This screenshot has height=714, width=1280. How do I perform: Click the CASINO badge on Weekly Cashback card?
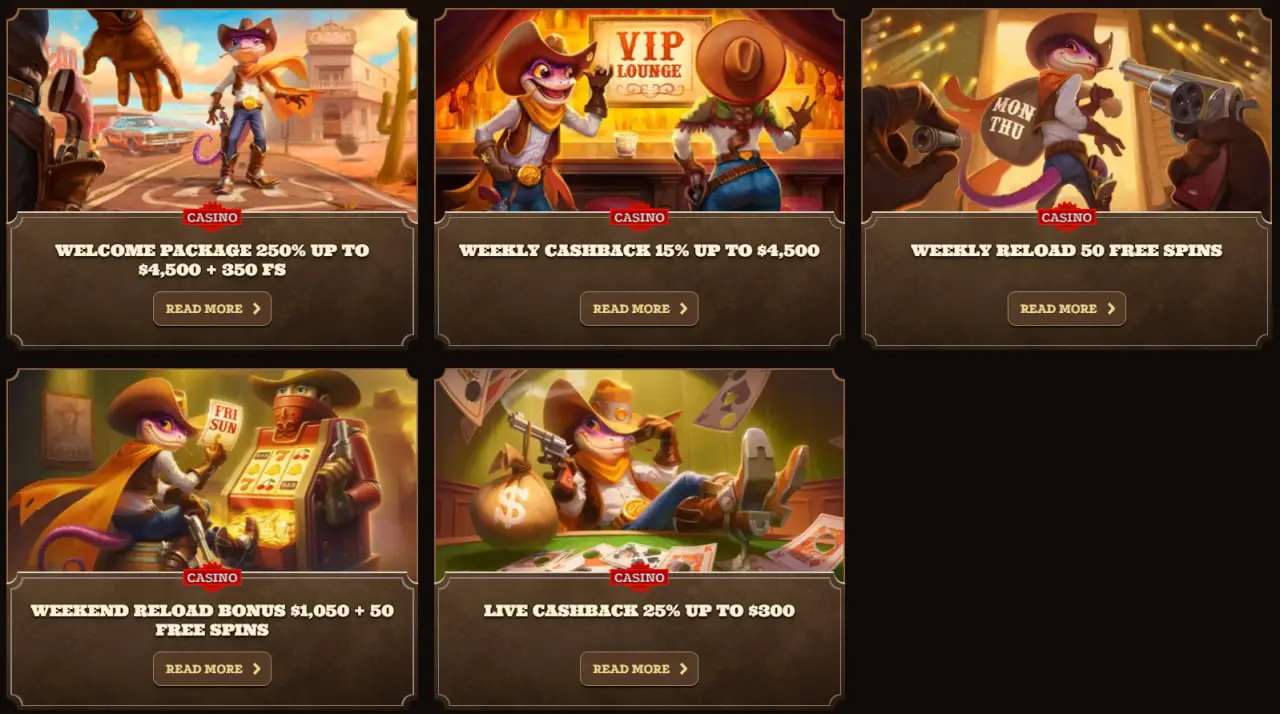tap(639, 217)
